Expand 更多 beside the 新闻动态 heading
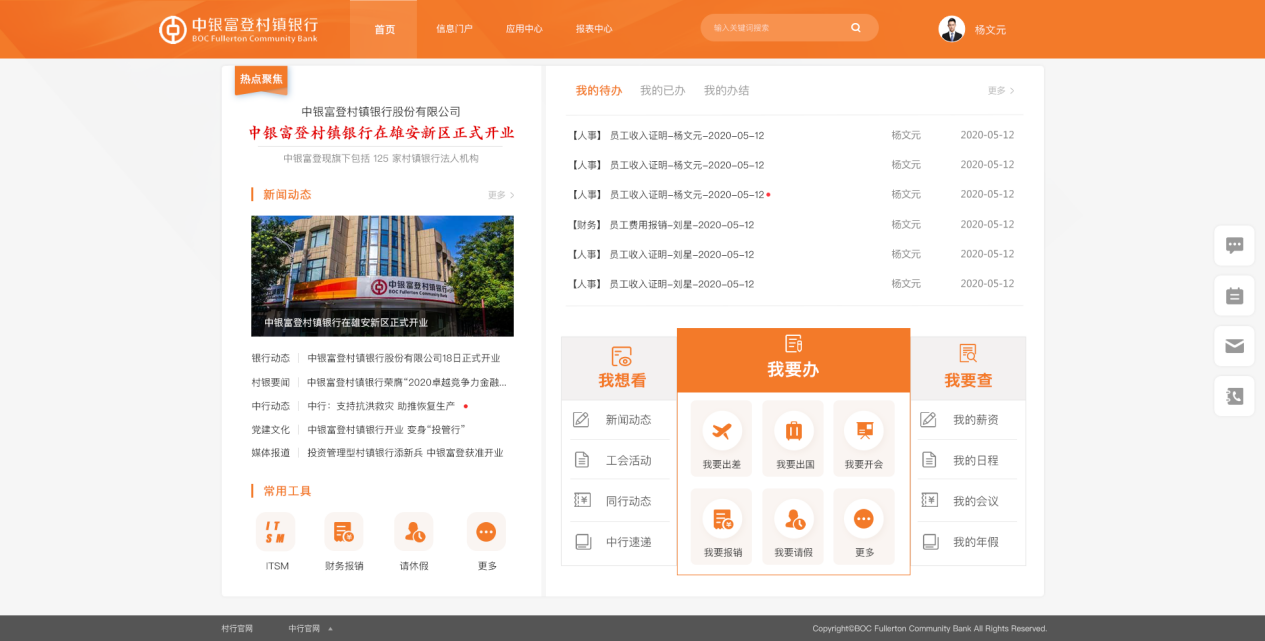The width and height of the screenshot is (1265, 641). click(501, 195)
